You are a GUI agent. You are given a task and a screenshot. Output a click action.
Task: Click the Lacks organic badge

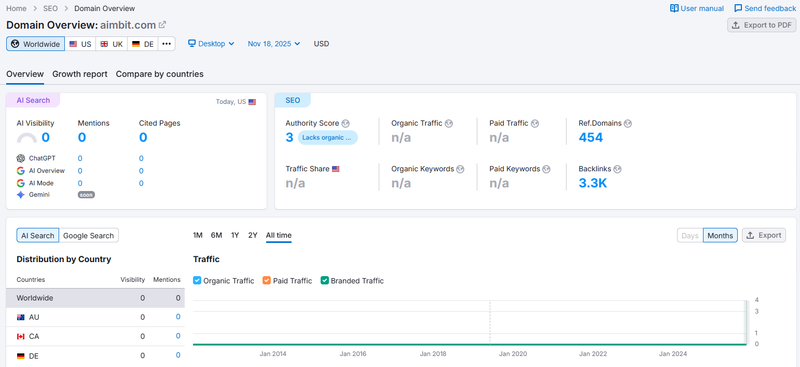[328, 137]
